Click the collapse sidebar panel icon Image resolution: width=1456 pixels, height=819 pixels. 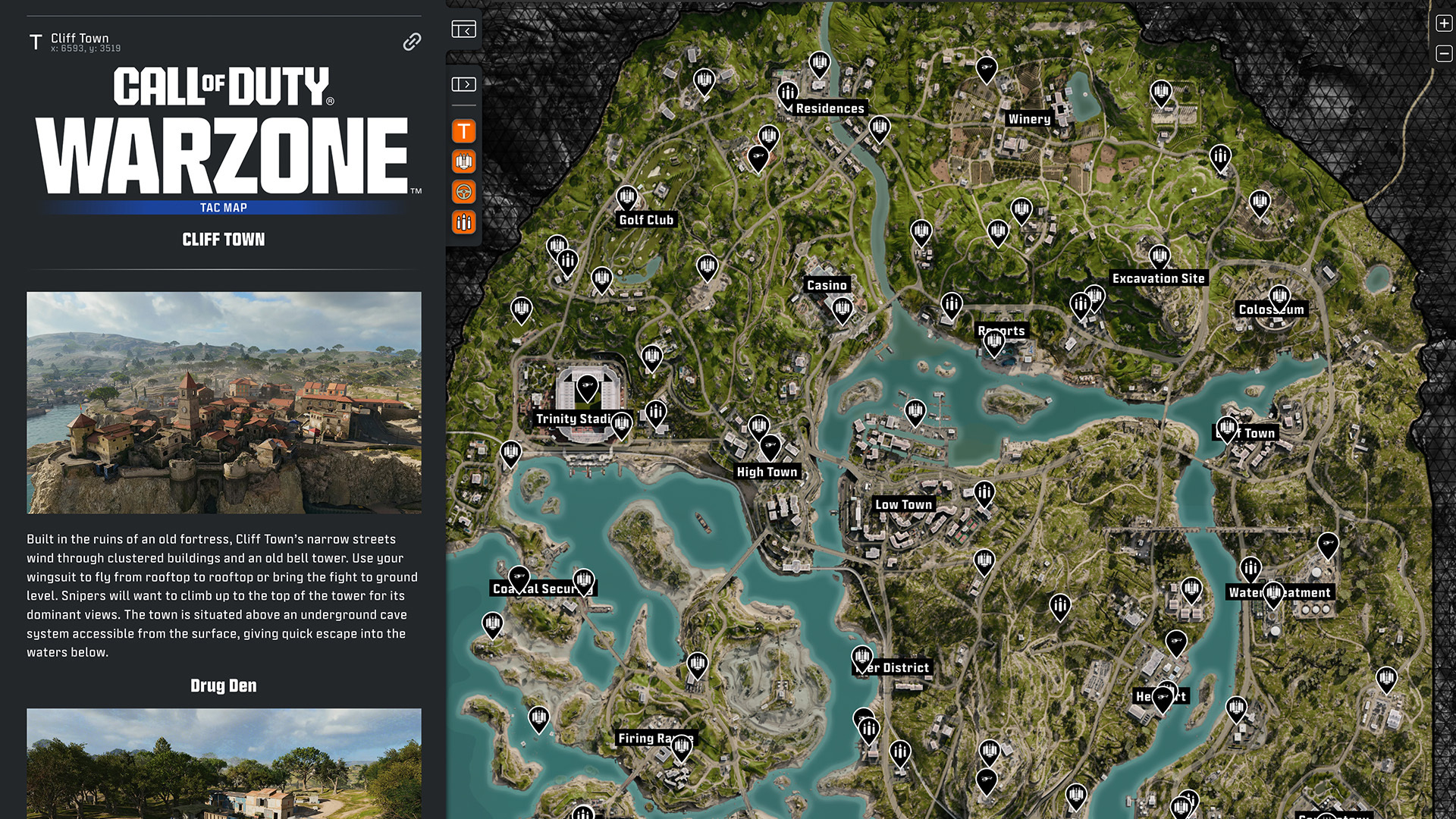click(463, 28)
